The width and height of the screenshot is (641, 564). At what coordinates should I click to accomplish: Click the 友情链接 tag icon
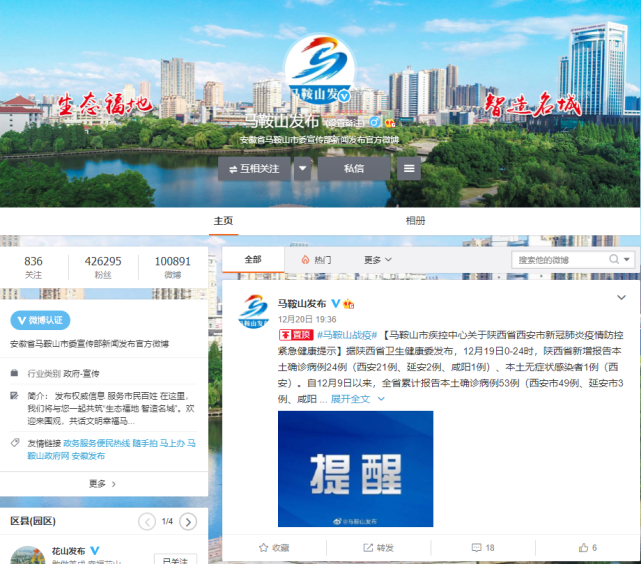pos(15,443)
